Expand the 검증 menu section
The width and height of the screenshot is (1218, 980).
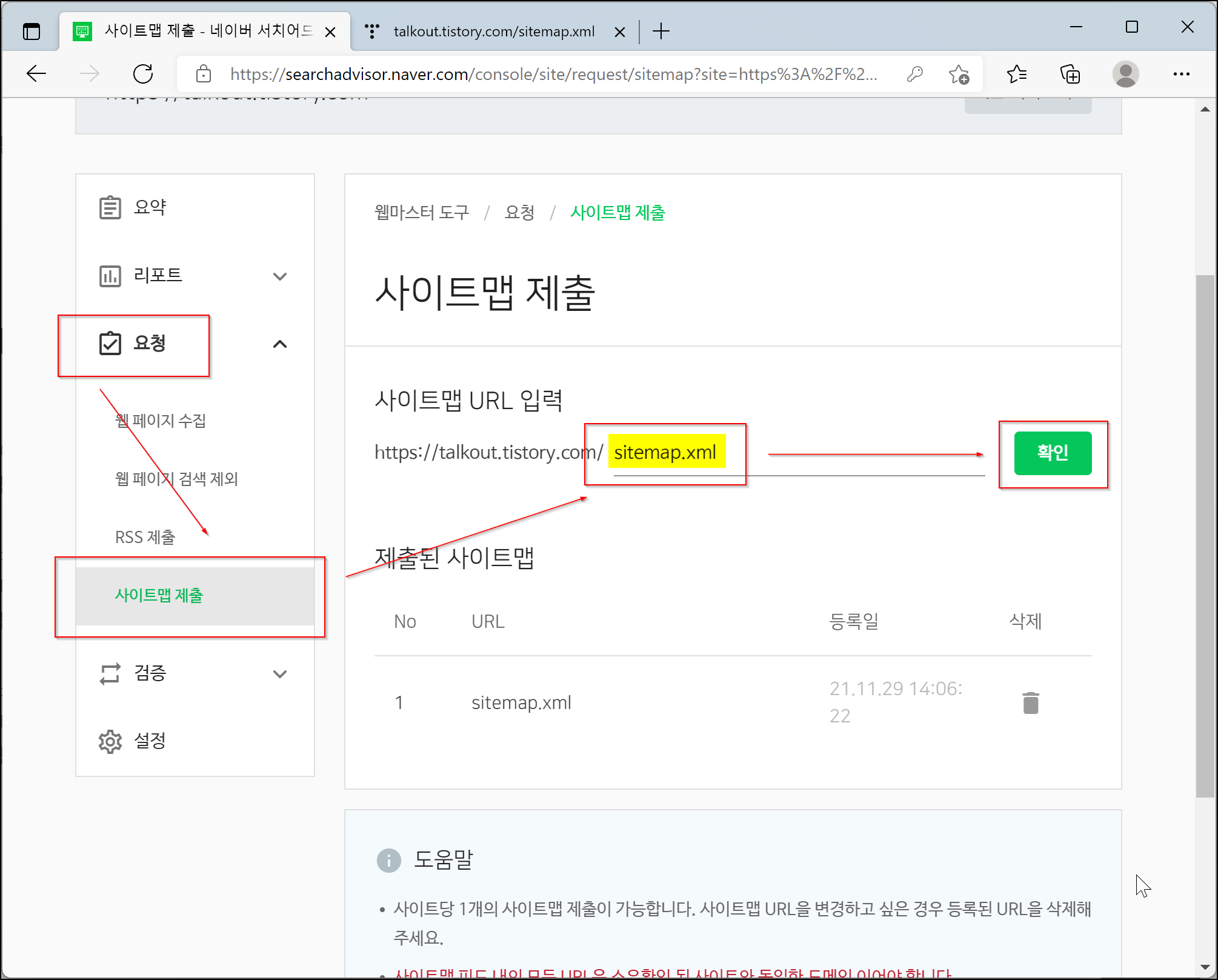click(279, 674)
